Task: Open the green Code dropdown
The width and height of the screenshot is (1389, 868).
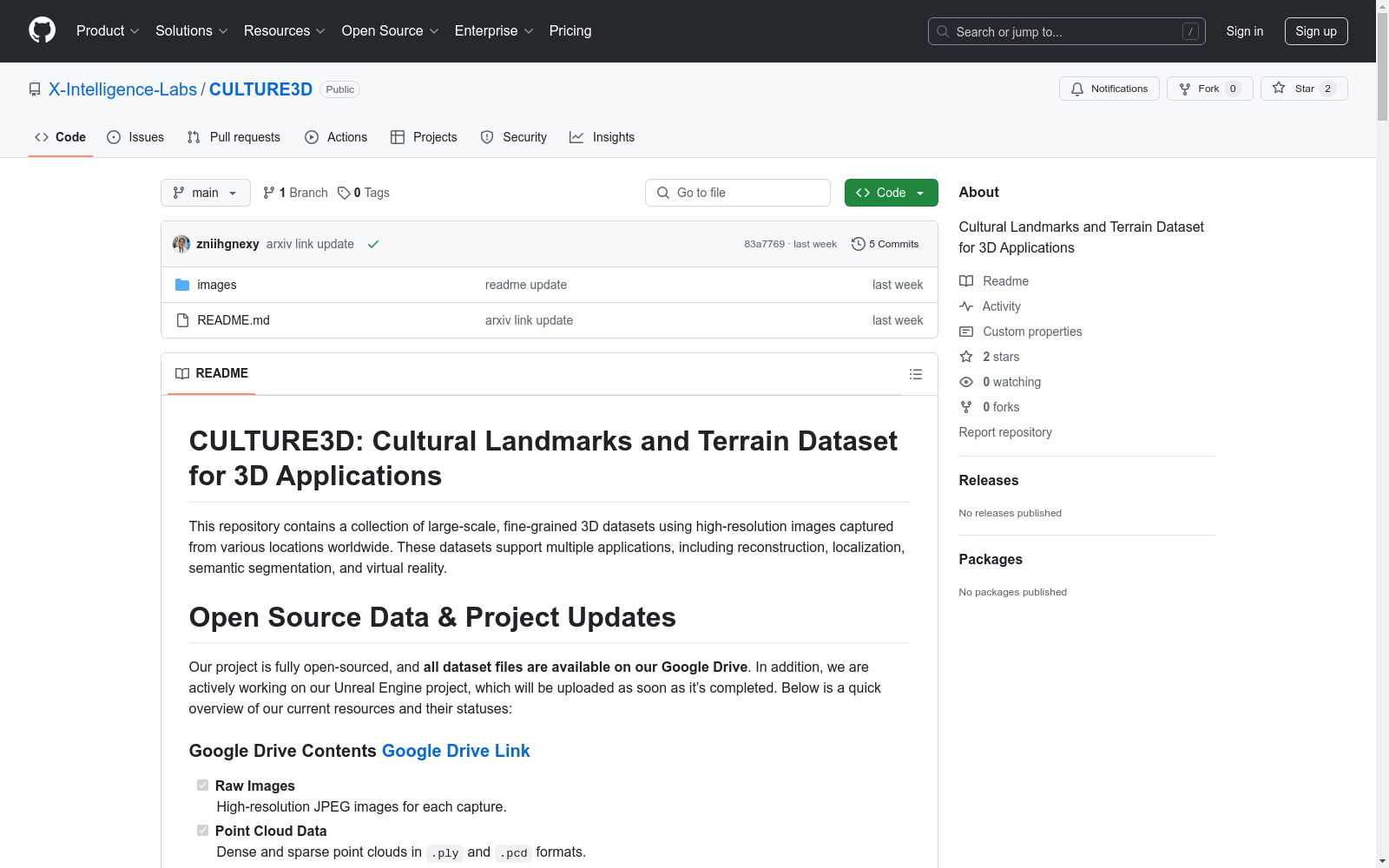Action: (x=892, y=193)
